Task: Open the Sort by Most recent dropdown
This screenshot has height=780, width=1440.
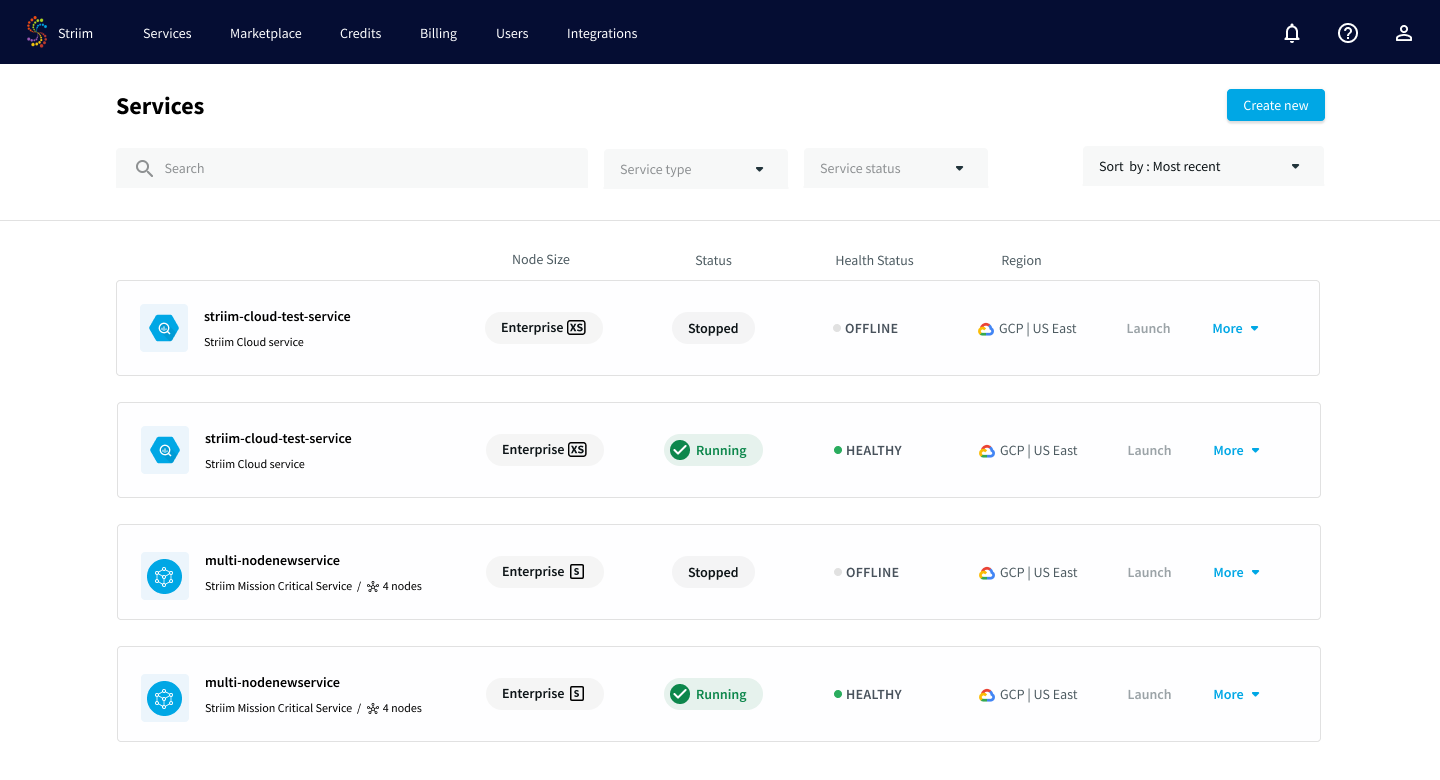Action: [1203, 166]
